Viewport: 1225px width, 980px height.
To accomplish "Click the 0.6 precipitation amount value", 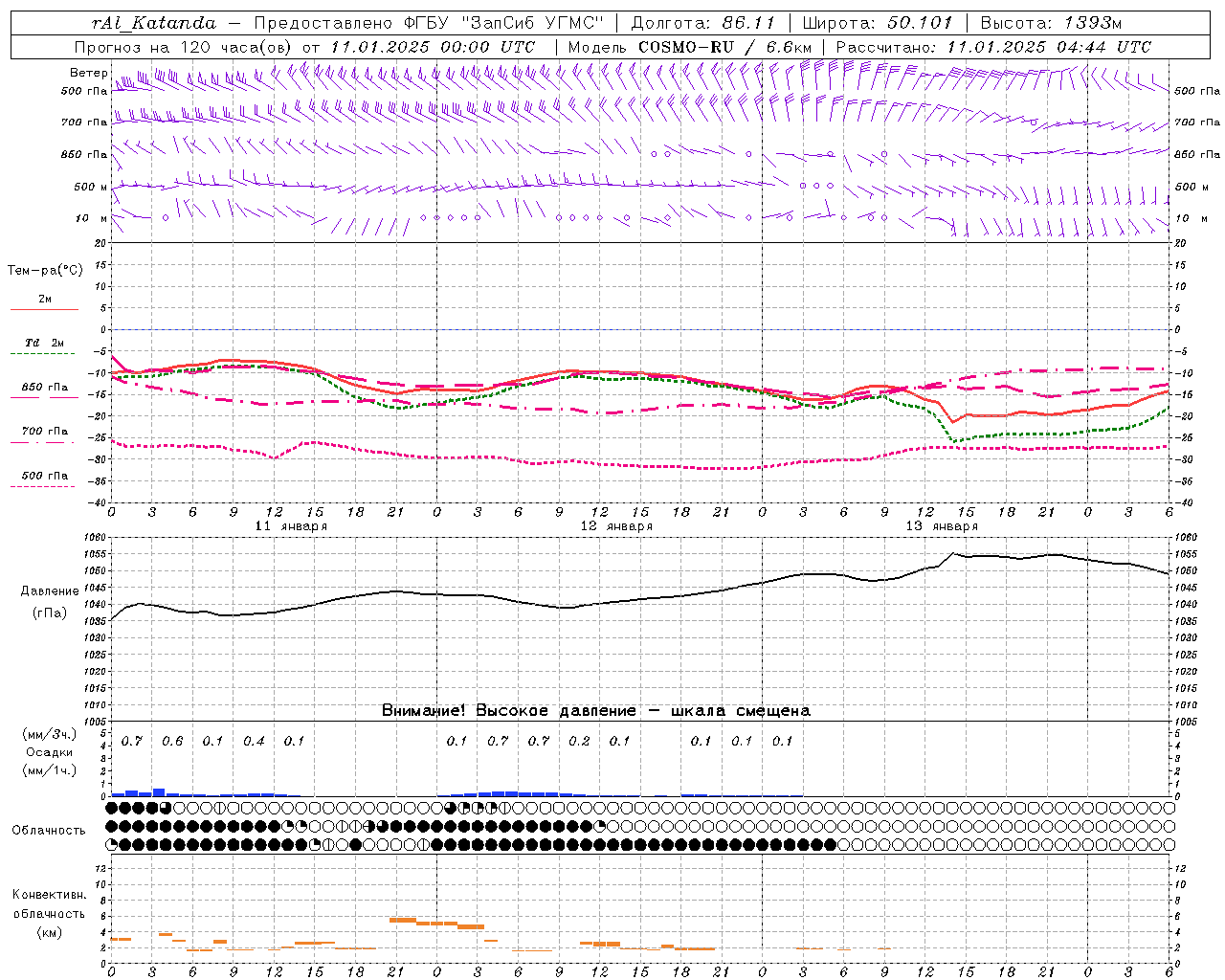I will pos(172,742).
